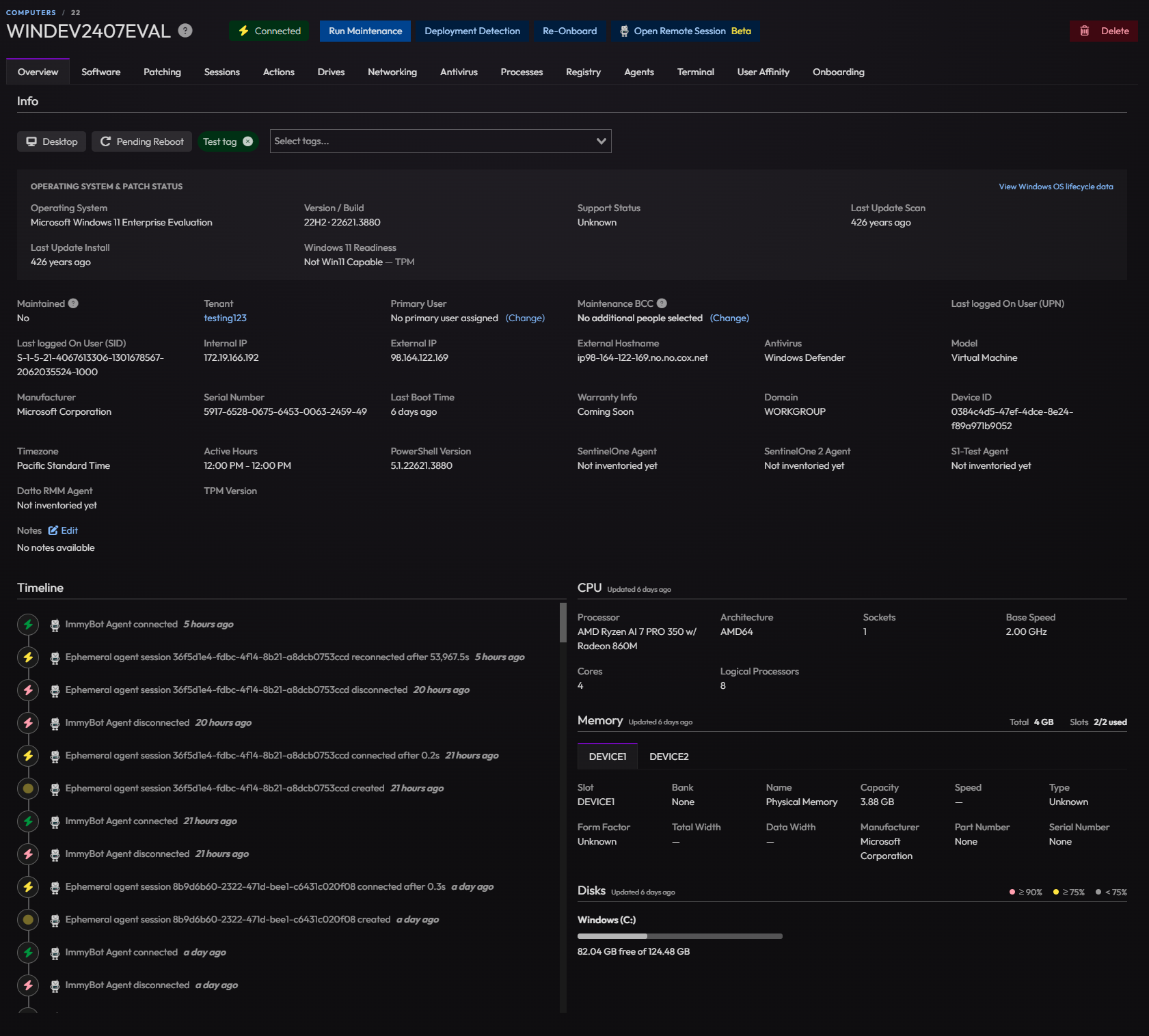The width and height of the screenshot is (1149, 1036).
Task: Click the robot icon on Open Remote Session
Action: click(x=624, y=31)
